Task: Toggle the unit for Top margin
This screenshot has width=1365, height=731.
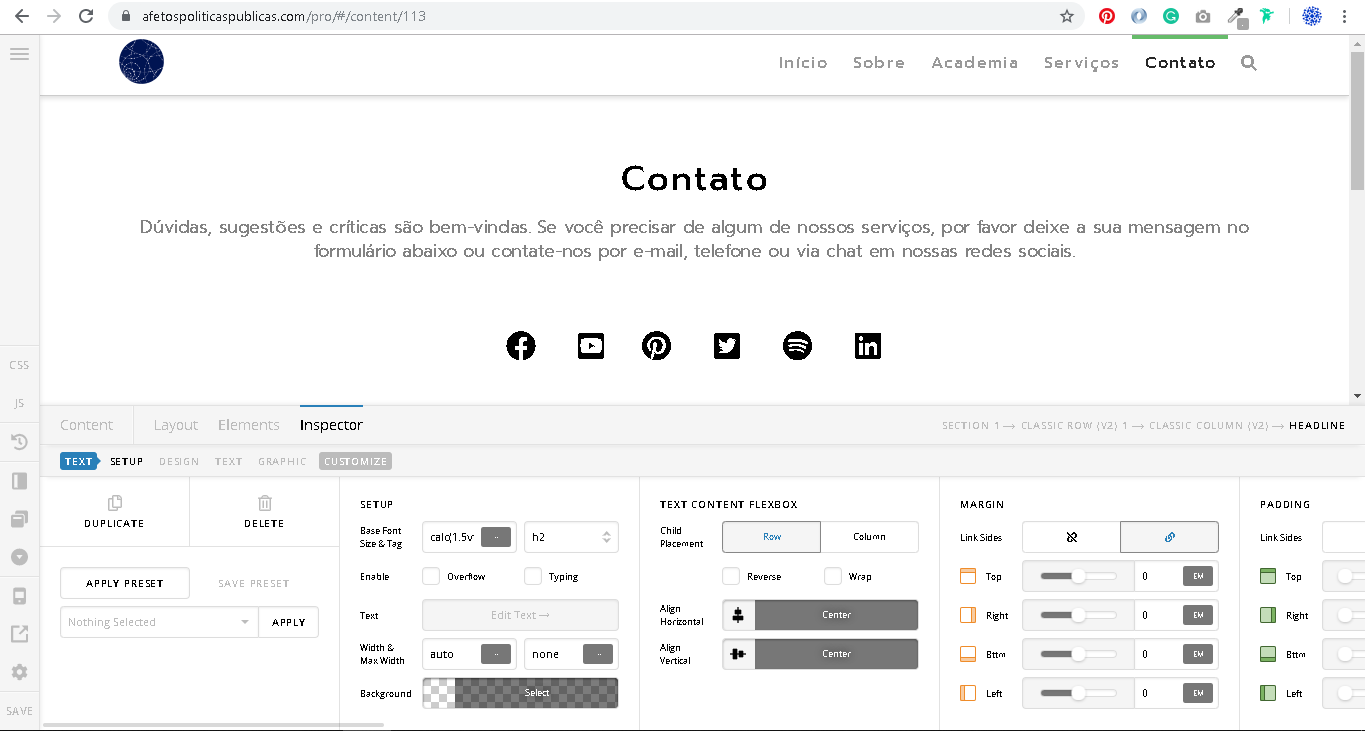Action: (x=1198, y=576)
